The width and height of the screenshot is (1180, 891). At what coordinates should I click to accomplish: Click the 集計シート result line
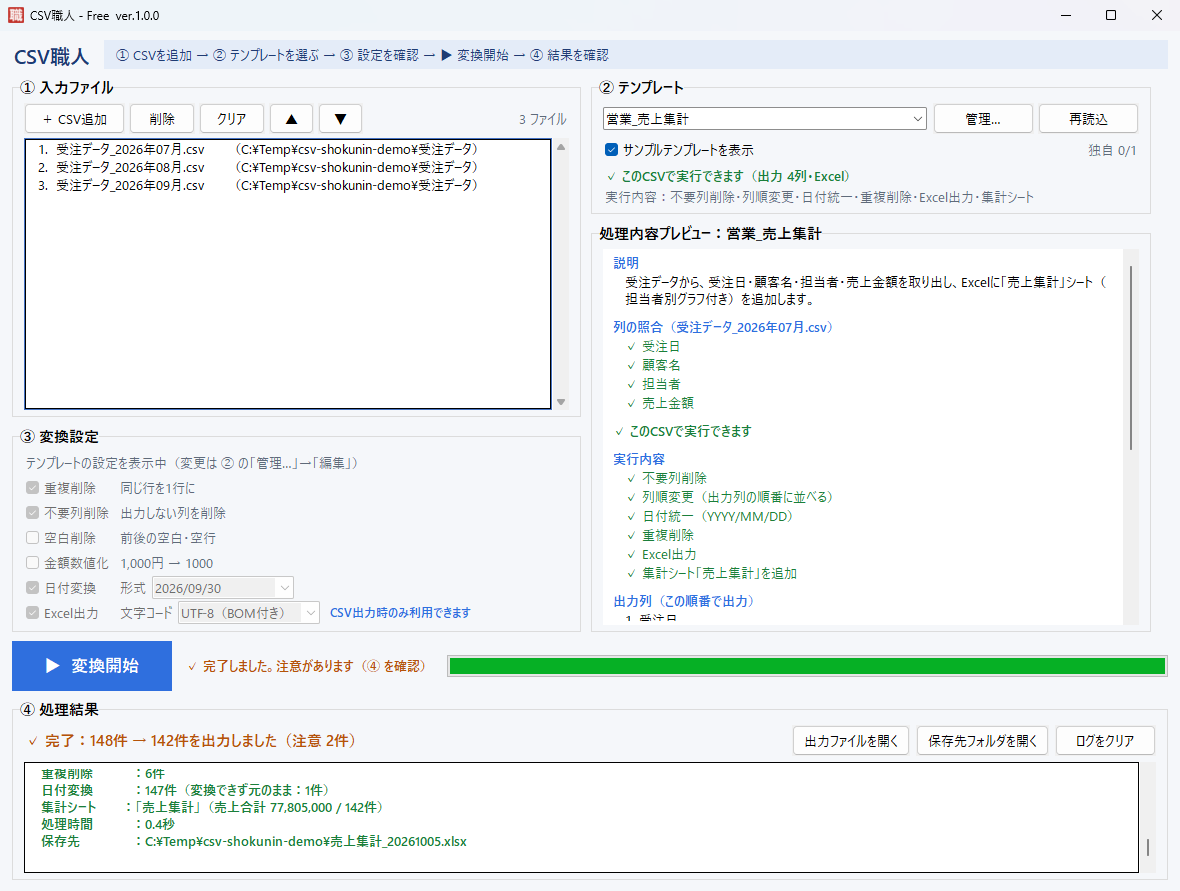214,807
